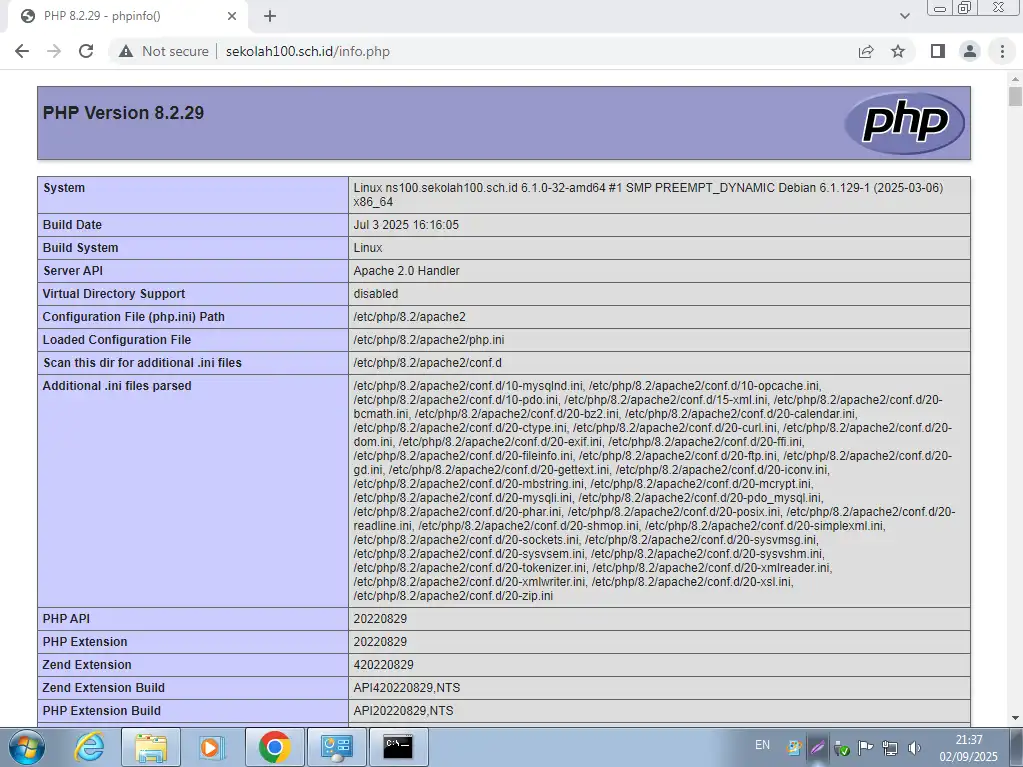Open the network tray icon
Viewport: 1023px width, 767px height.
coord(890,748)
